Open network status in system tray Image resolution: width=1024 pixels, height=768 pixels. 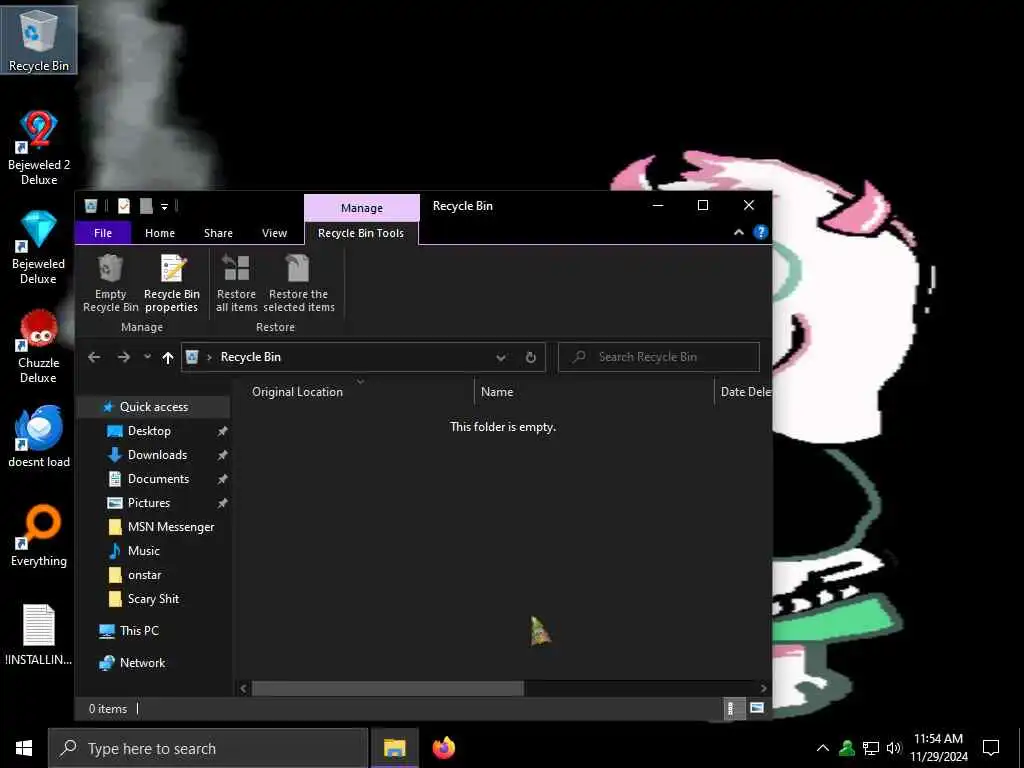click(871, 748)
